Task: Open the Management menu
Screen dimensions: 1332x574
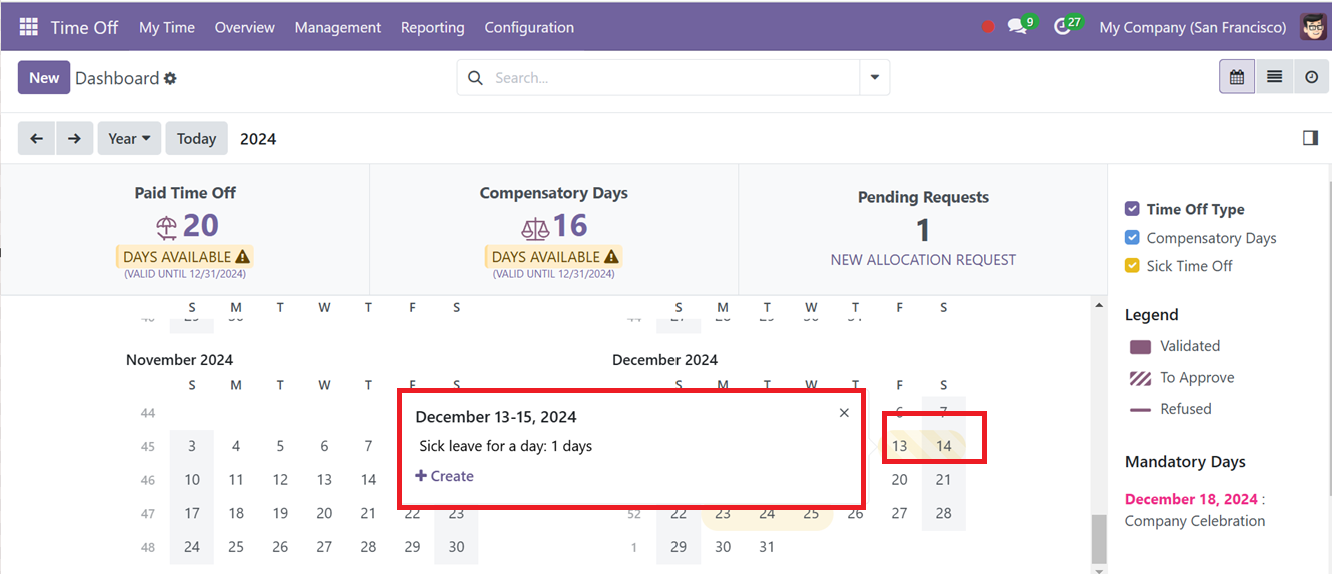Action: pyautogui.click(x=338, y=27)
